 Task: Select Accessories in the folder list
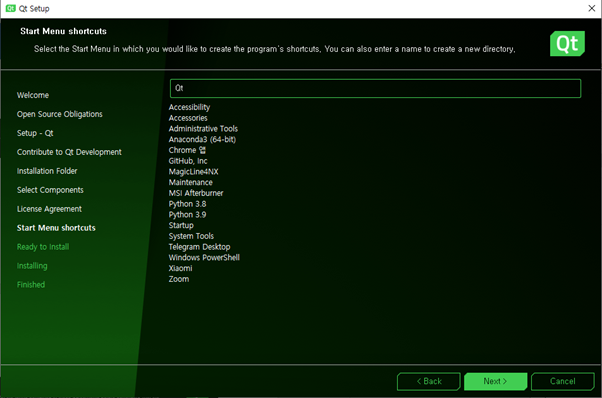click(x=188, y=118)
